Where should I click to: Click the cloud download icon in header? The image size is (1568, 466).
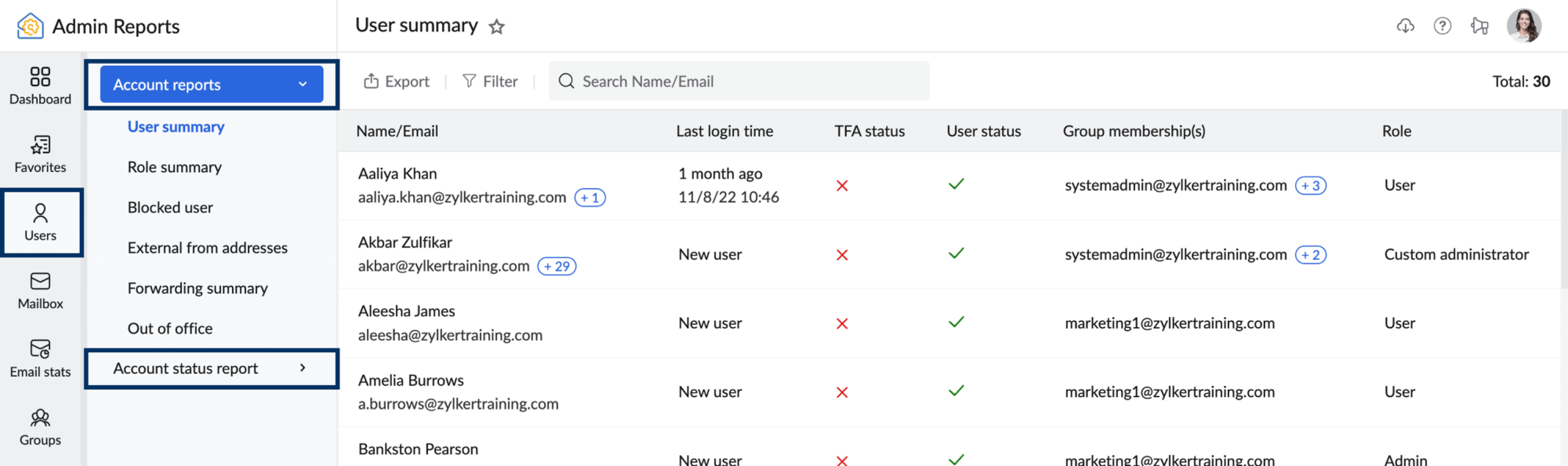[1405, 26]
